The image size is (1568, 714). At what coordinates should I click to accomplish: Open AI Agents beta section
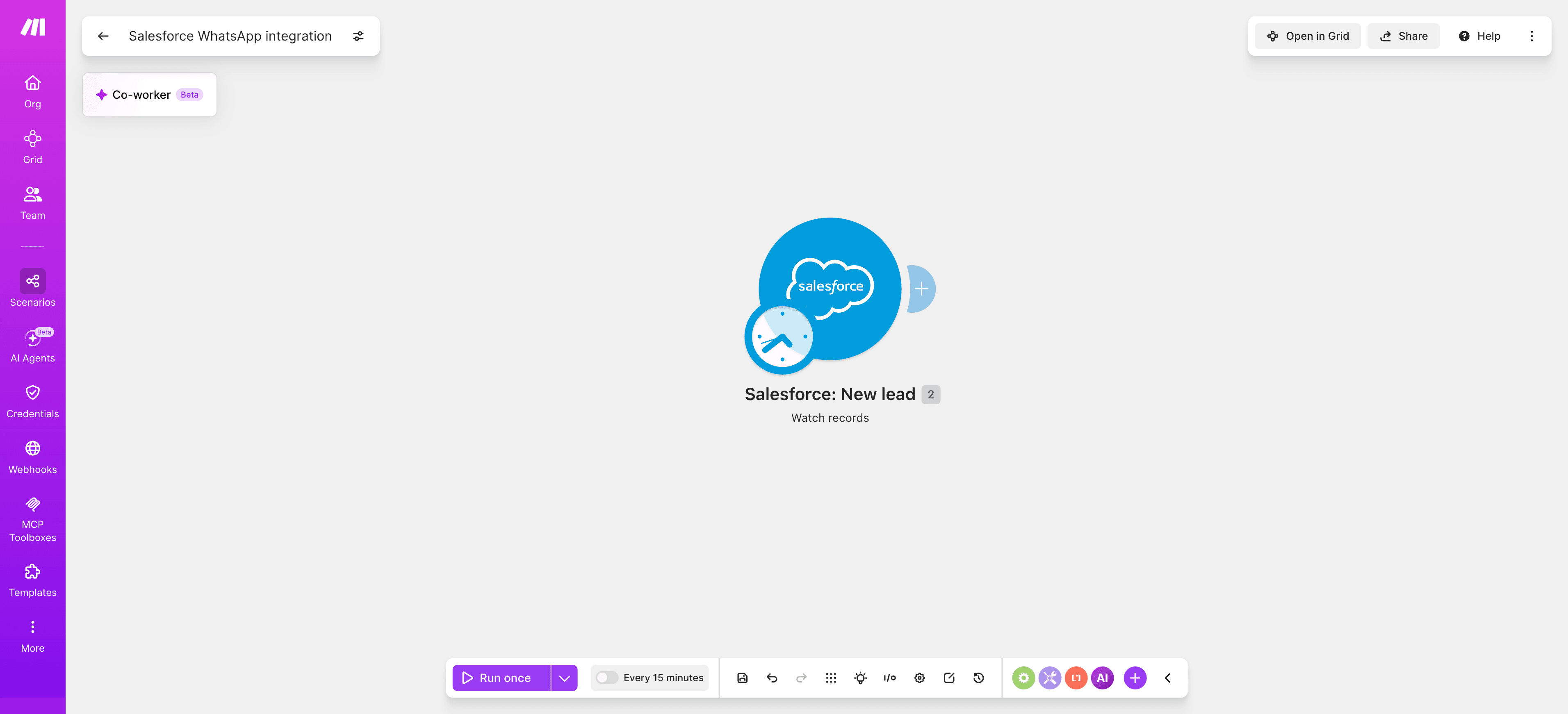point(33,345)
